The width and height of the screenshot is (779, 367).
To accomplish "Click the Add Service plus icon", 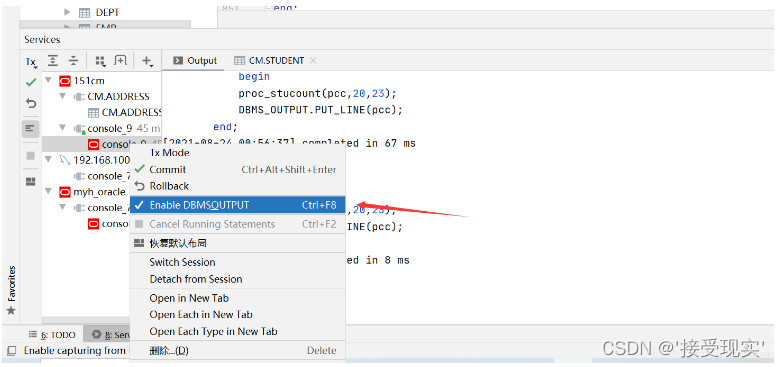I will pos(147,61).
